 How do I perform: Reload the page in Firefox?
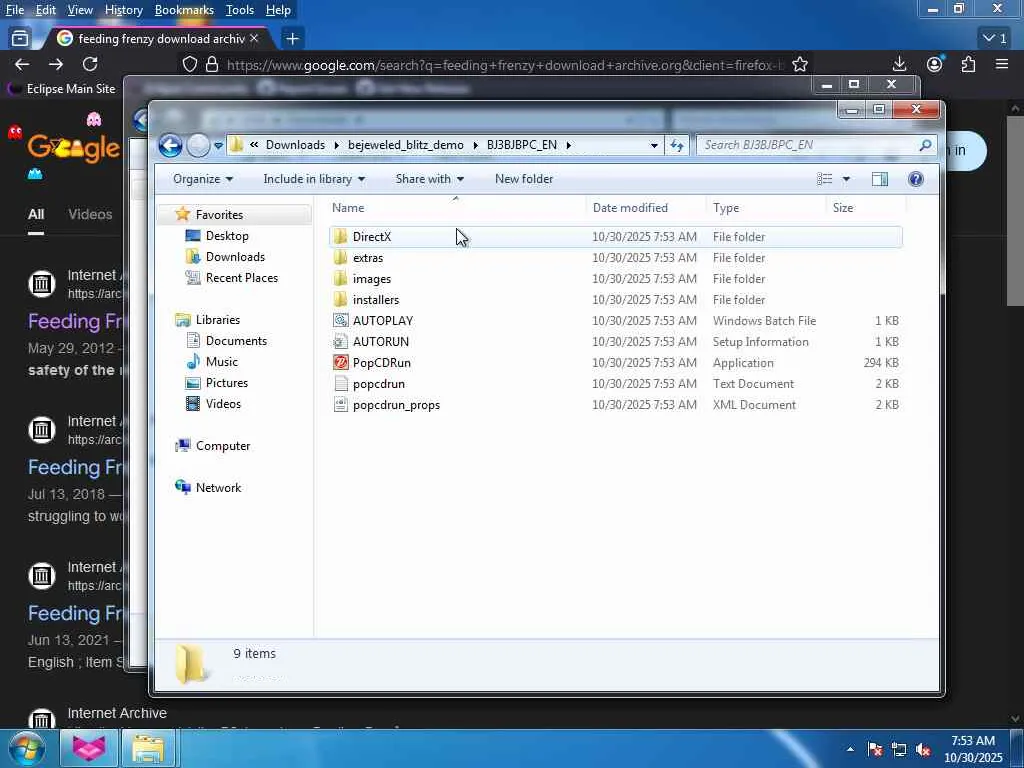[90, 64]
